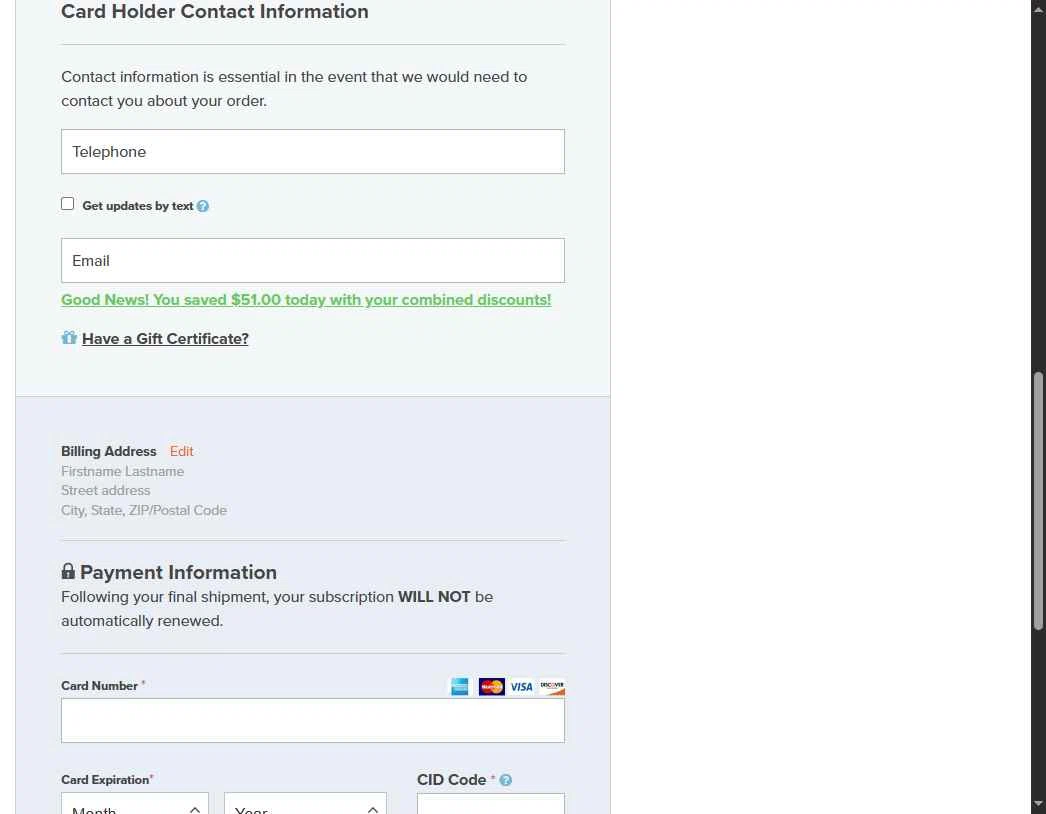Open the expiration Year dropdown

click(x=305, y=805)
